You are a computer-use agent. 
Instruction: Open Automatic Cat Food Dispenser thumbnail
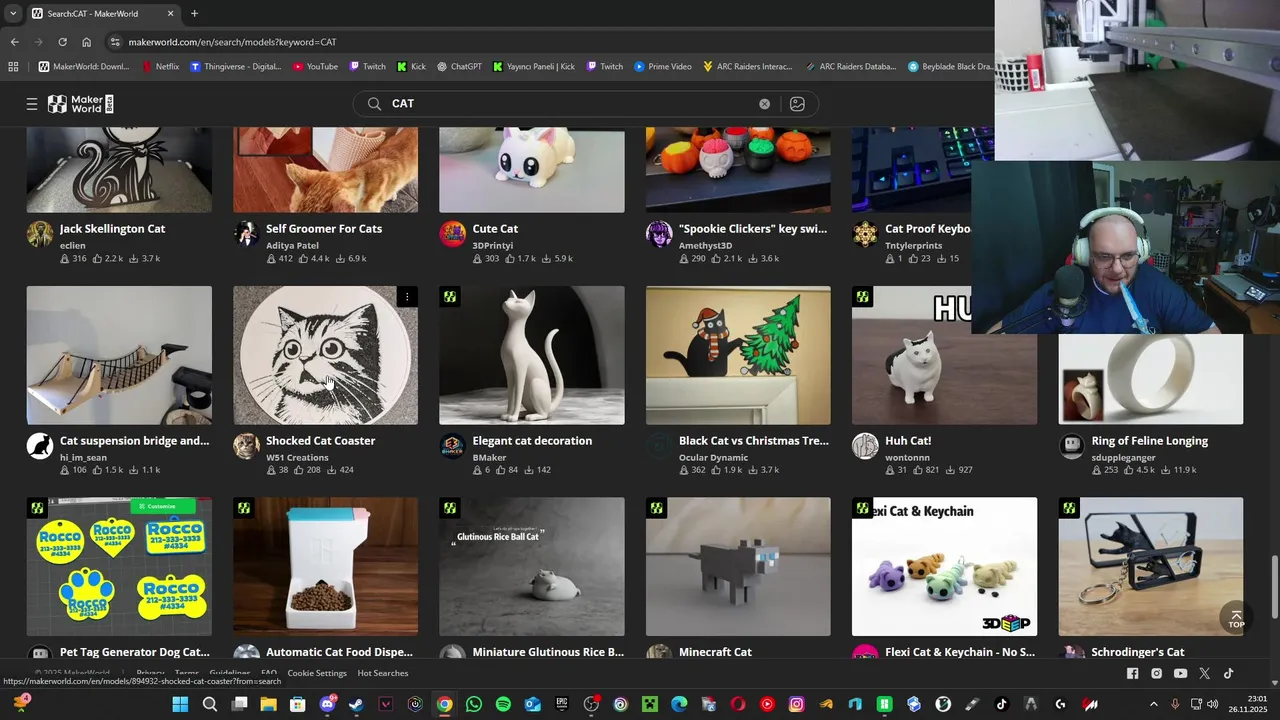tap(325, 567)
